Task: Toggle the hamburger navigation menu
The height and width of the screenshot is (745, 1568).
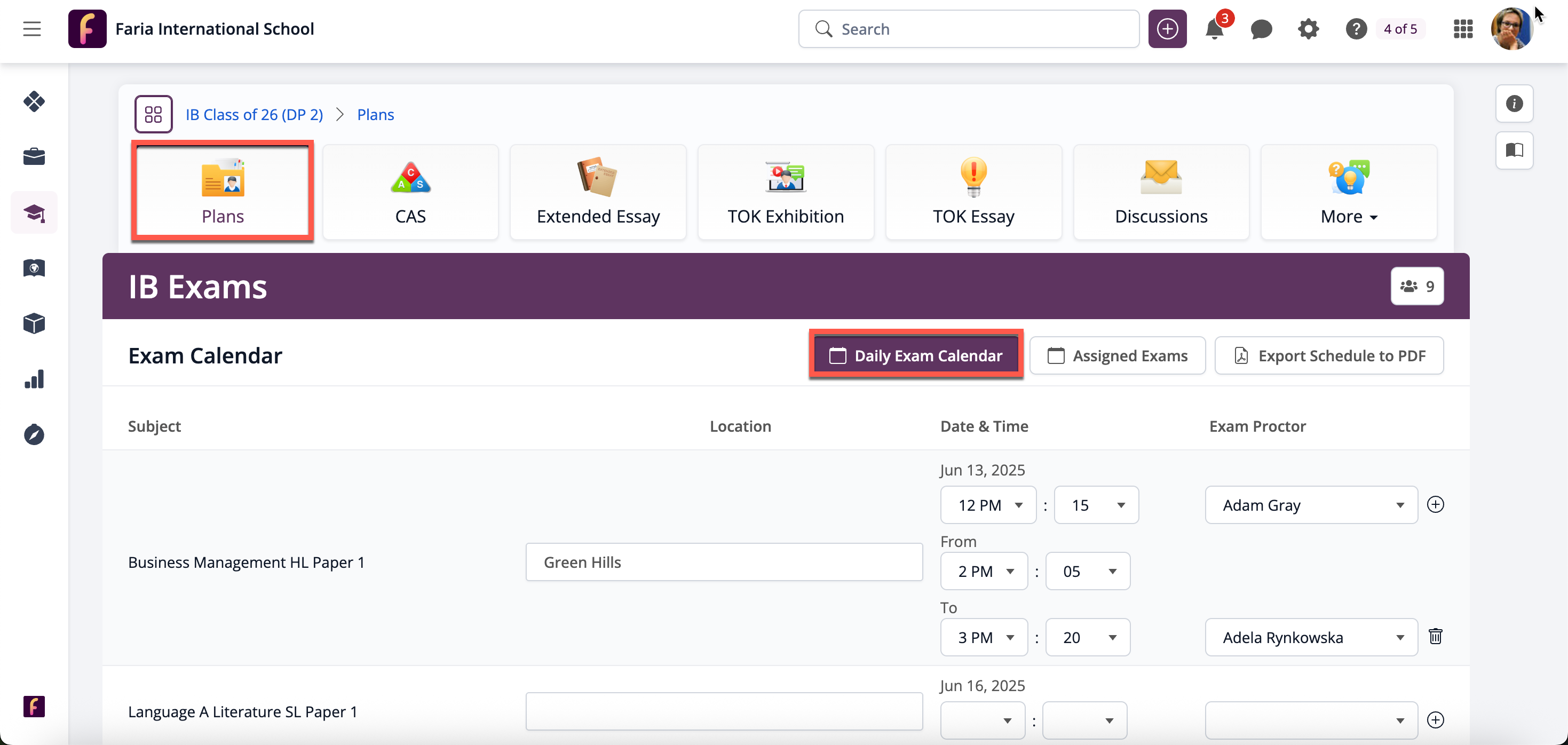Action: pos(31,29)
